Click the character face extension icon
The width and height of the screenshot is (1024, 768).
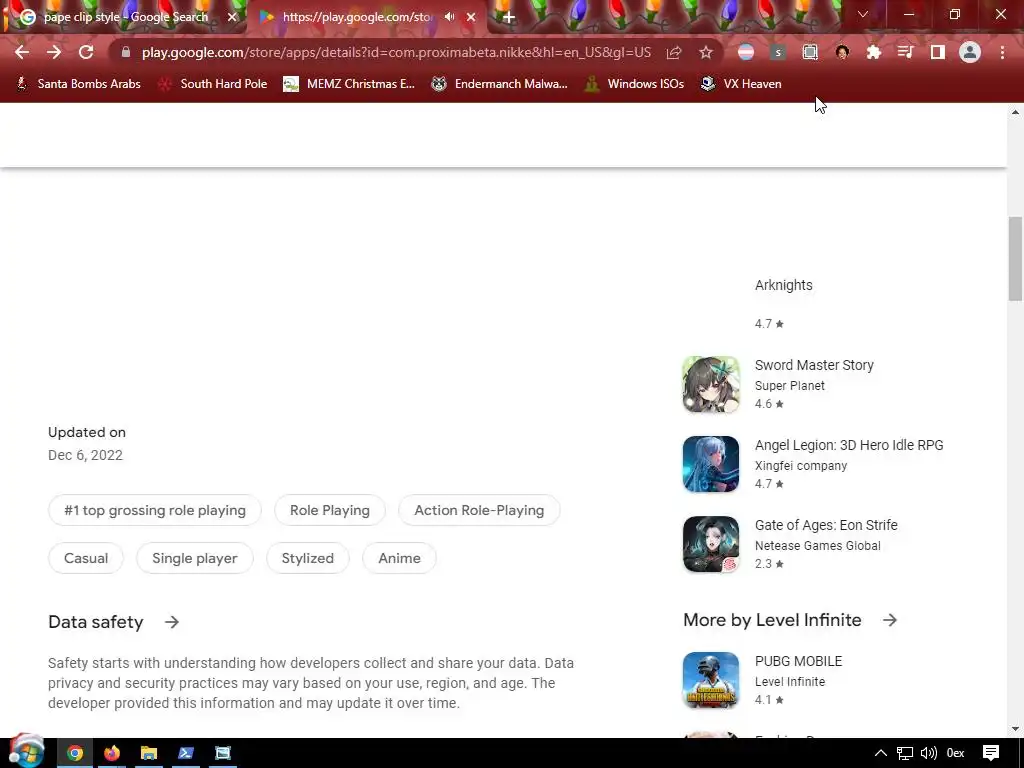(842, 52)
